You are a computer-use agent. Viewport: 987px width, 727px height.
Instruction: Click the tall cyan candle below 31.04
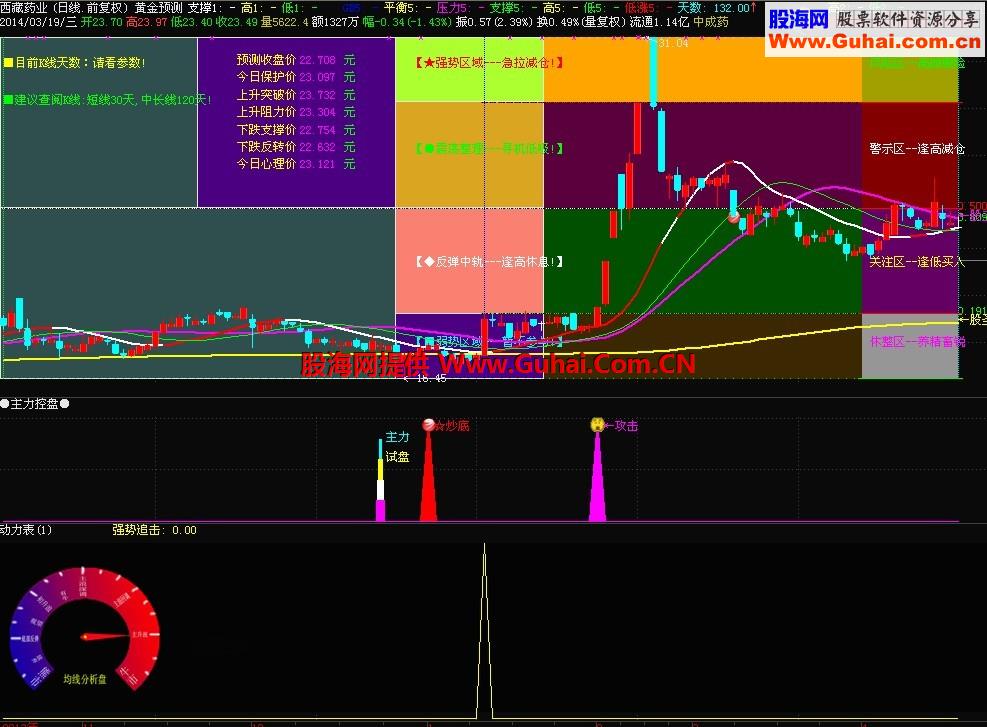coord(654,74)
